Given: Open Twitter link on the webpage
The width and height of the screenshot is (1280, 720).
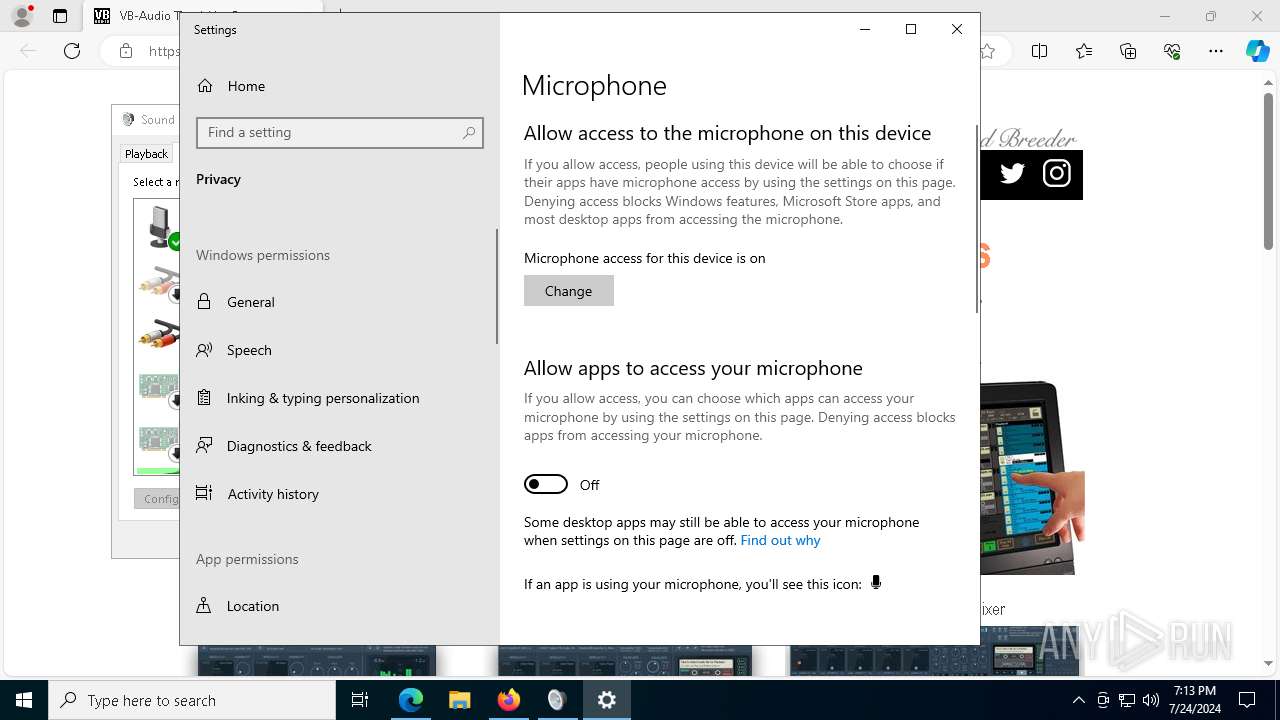Looking at the screenshot, I should pyautogui.click(x=1012, y=174).
